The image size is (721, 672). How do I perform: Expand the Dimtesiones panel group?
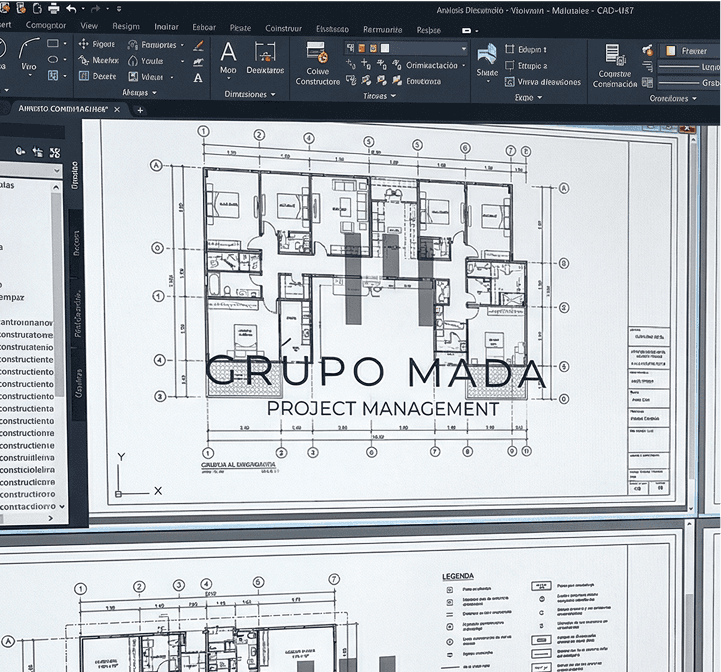(x=250, y=94)
